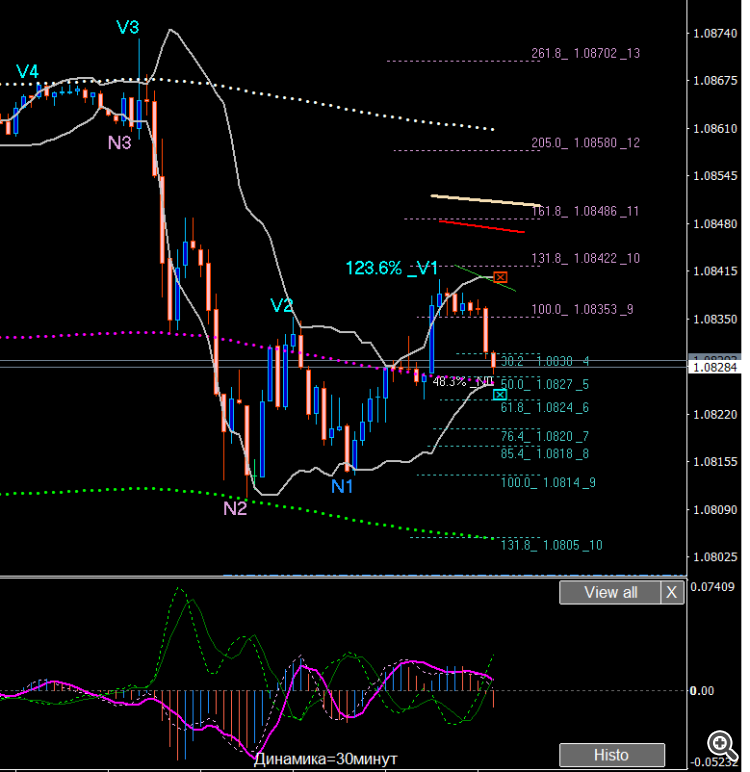Screen dimensions: 750x772
Task: Click the cyan crossed box marker
Action: coord(500,394)
